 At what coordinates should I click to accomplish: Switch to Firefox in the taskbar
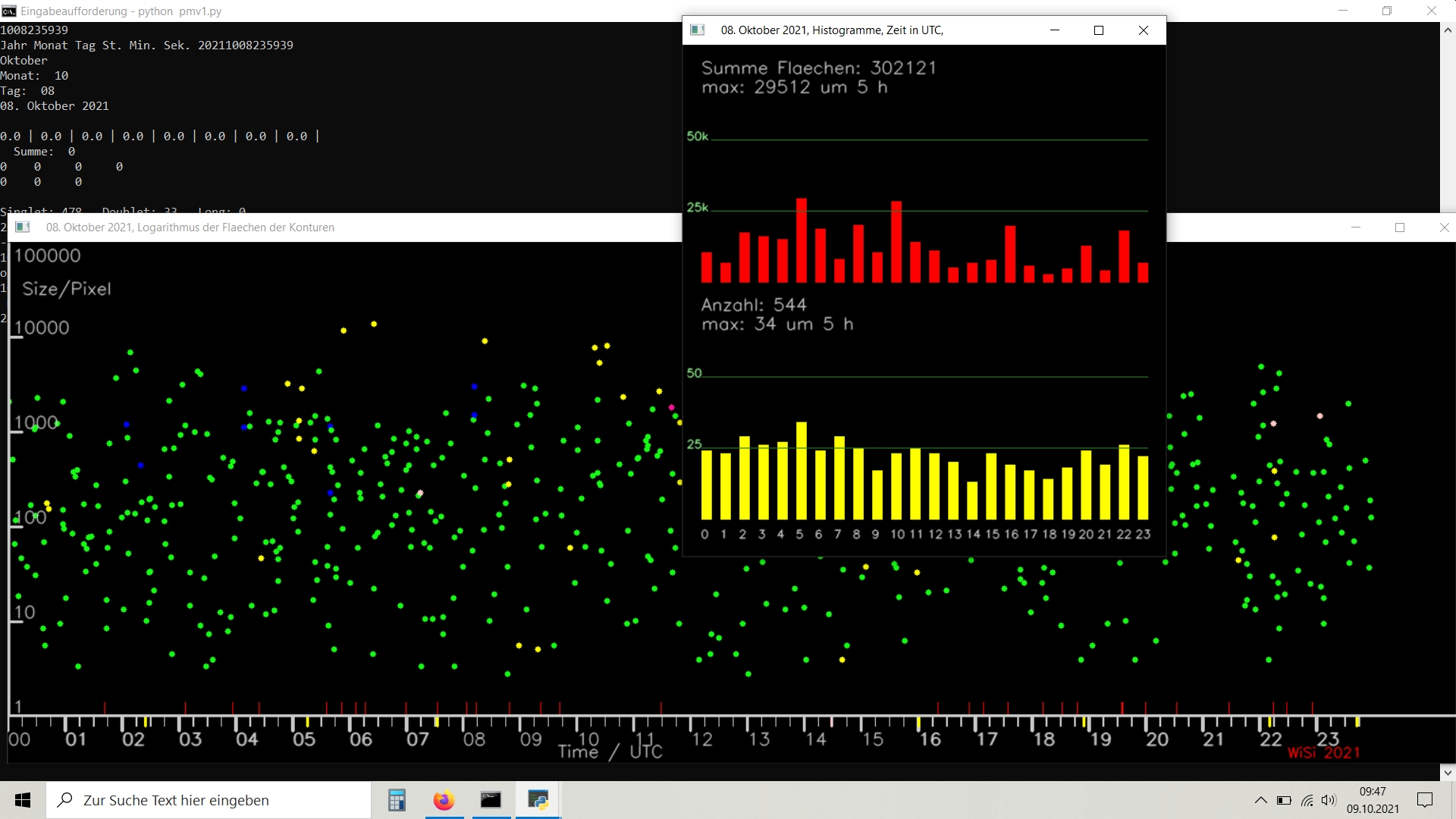coord(444,800)
